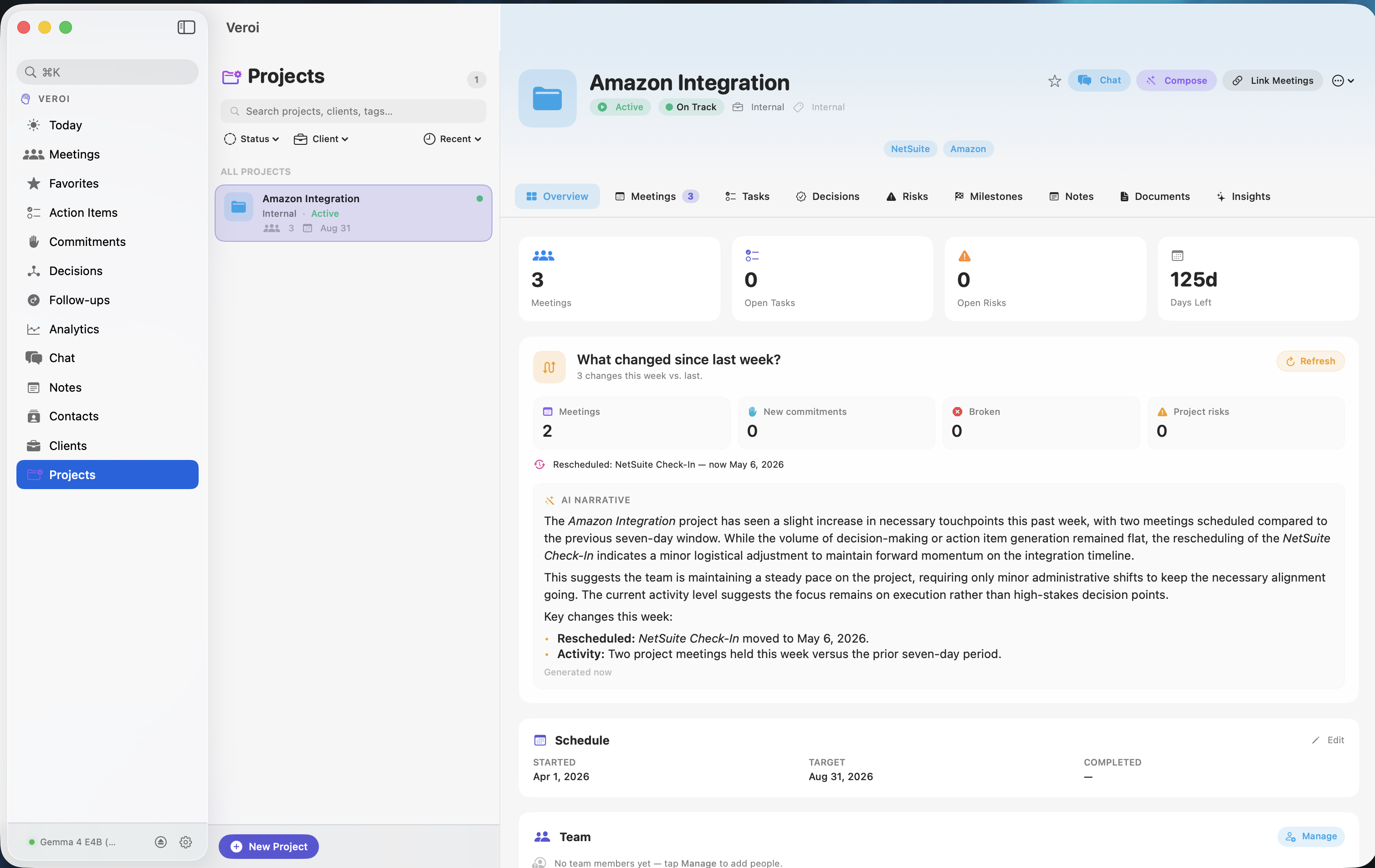Open Follow-ups in the sidebar

(x=108, y=300)
